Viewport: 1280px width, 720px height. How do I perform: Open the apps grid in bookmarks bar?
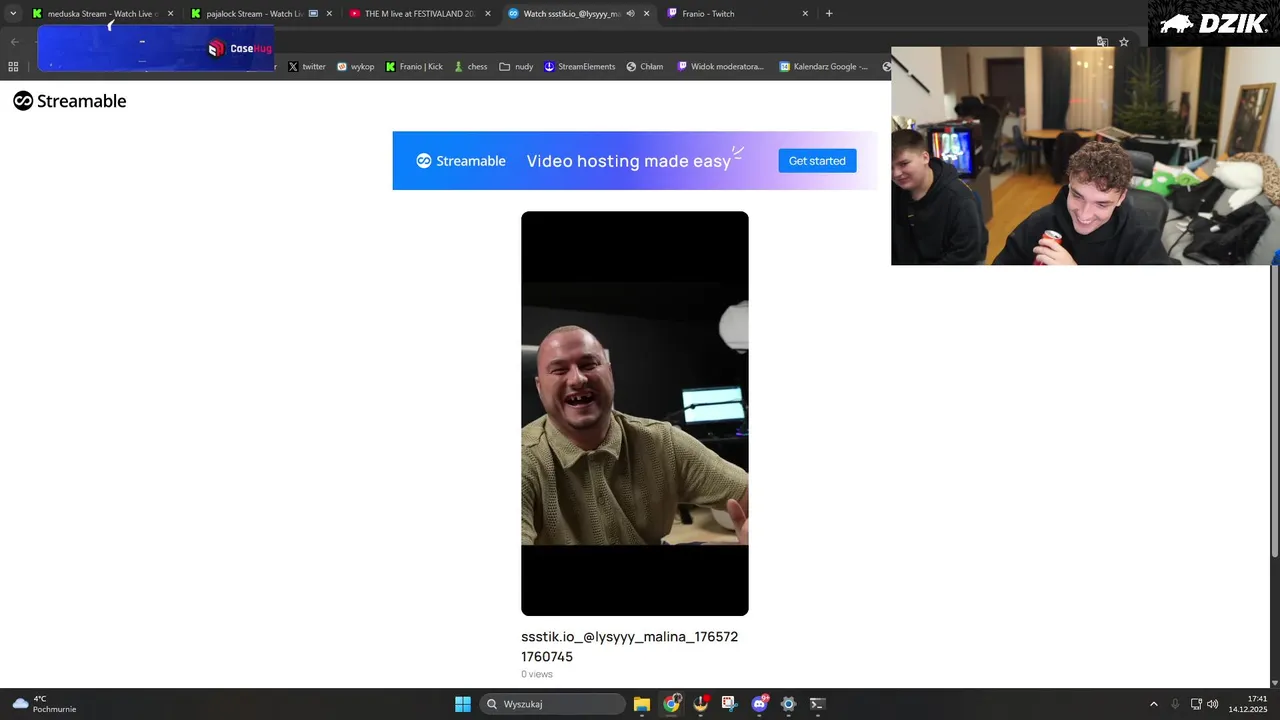point(13,67)
